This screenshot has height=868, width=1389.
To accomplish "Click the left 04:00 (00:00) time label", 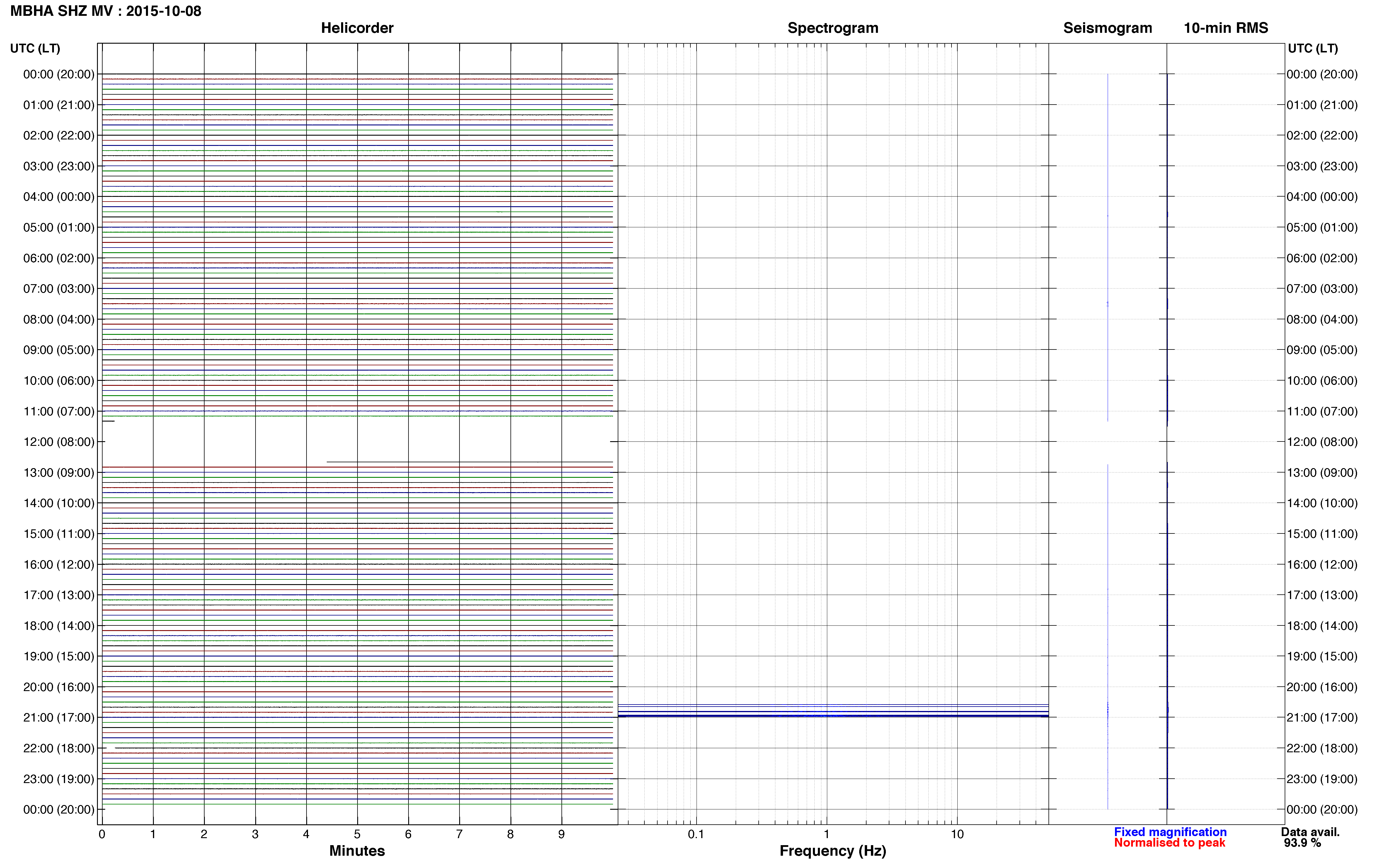I will 59,197.
